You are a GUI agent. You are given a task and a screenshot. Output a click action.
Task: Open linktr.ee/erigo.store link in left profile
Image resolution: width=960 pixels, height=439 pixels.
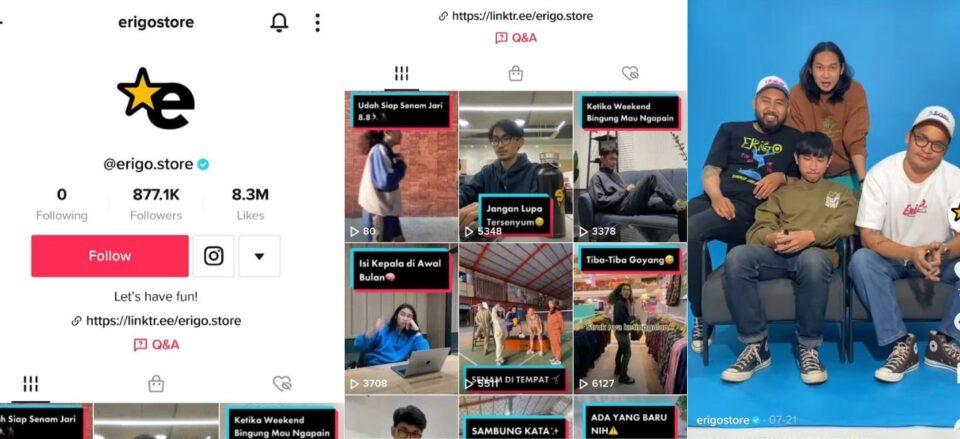click(x=156, y=321)
